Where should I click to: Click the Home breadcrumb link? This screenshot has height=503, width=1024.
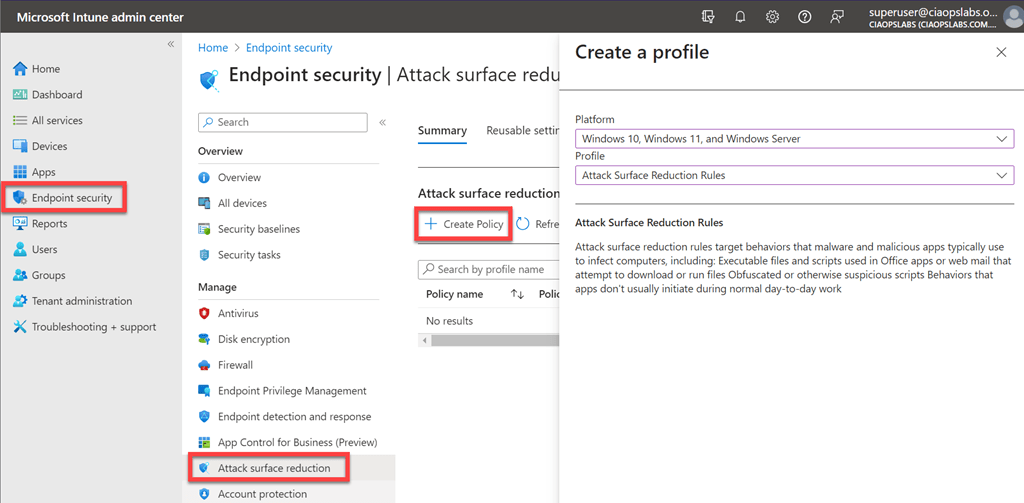point(213,48)
